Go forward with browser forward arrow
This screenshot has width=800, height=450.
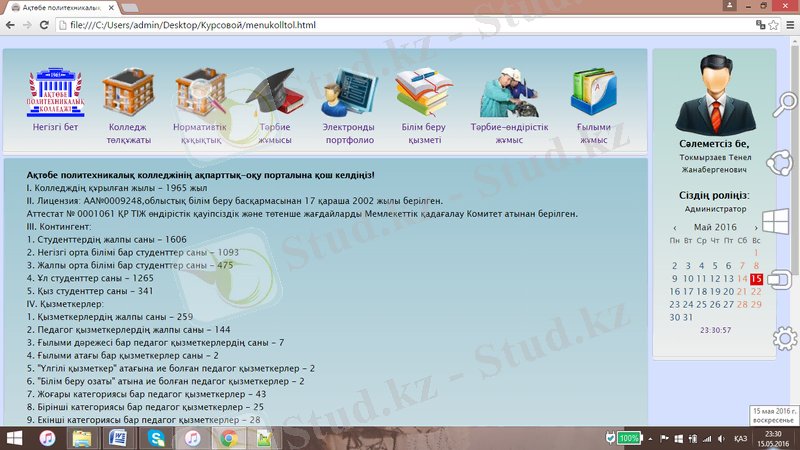pyautogui.click(x=27, y=25)
